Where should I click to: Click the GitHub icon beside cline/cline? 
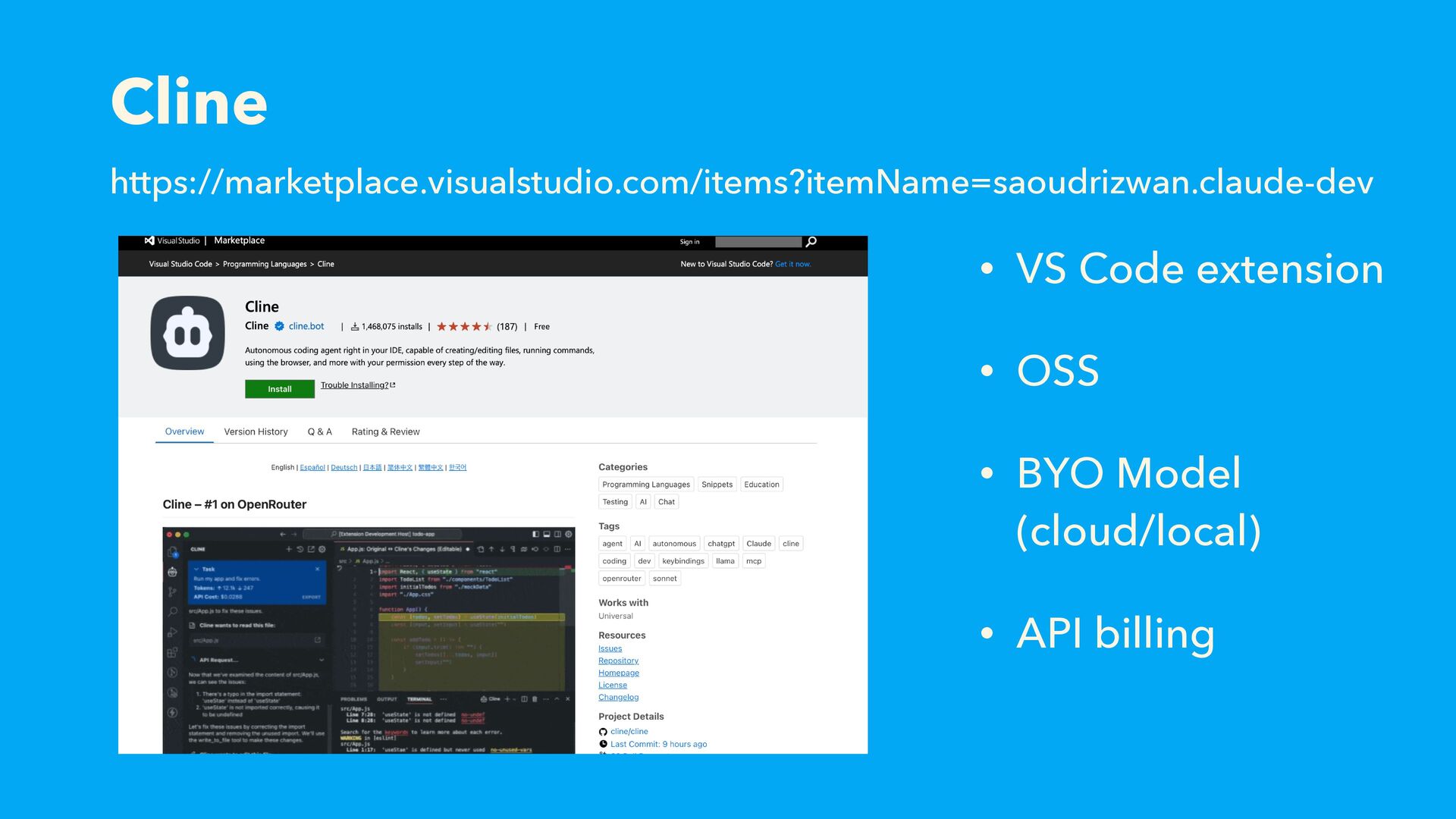[x=603, y=732]
